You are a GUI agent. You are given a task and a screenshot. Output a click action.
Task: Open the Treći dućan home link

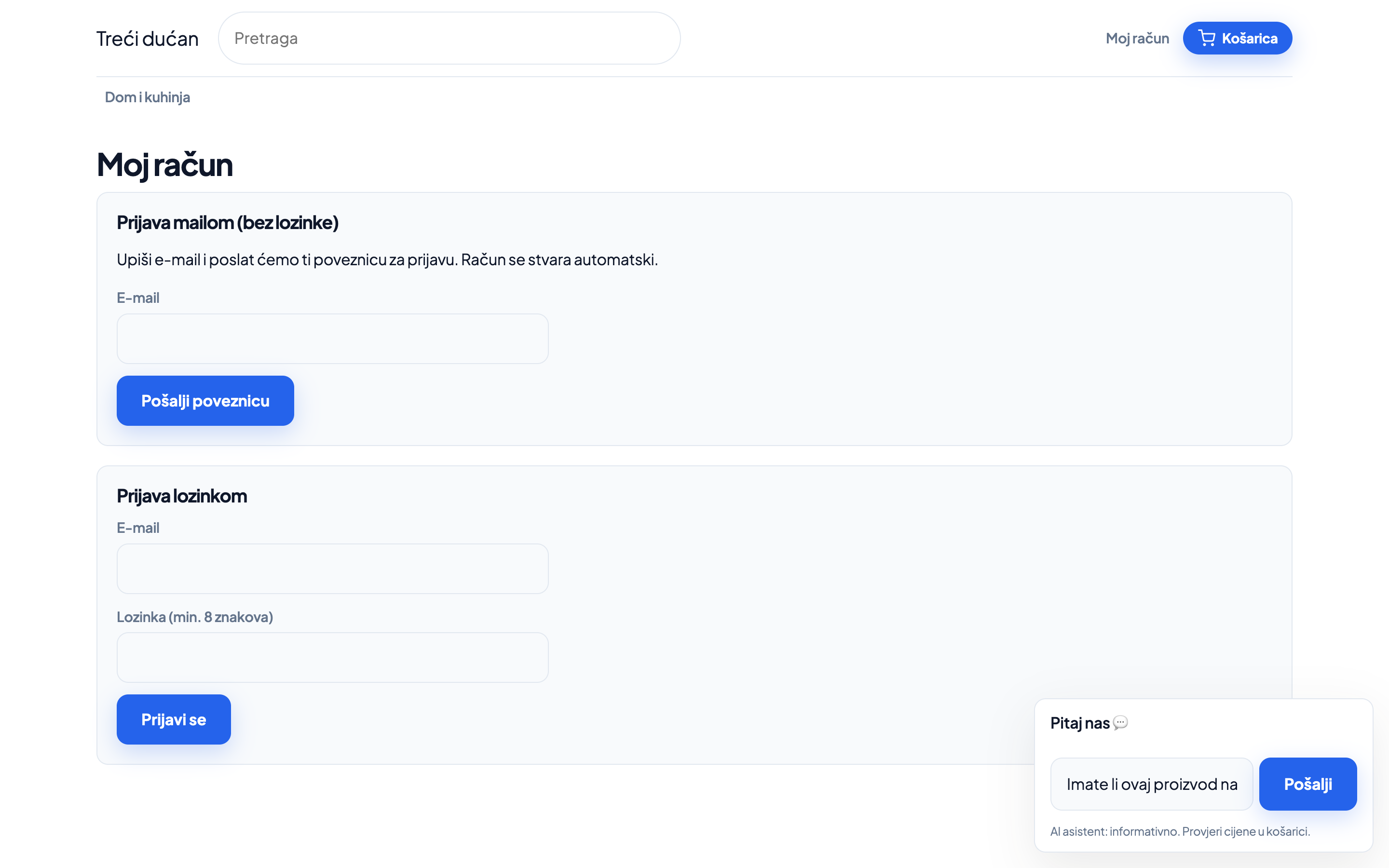[x=148, y=39]
